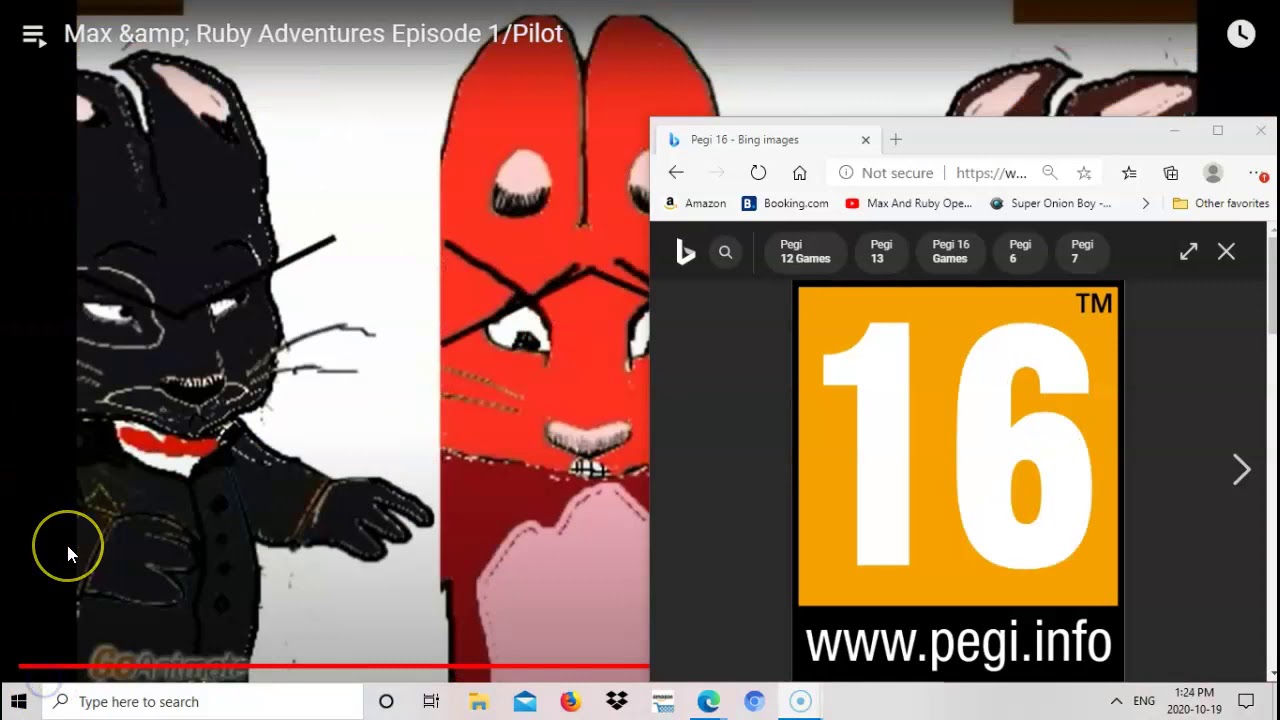Open the taskbar clock and date

coord(1194,701)
